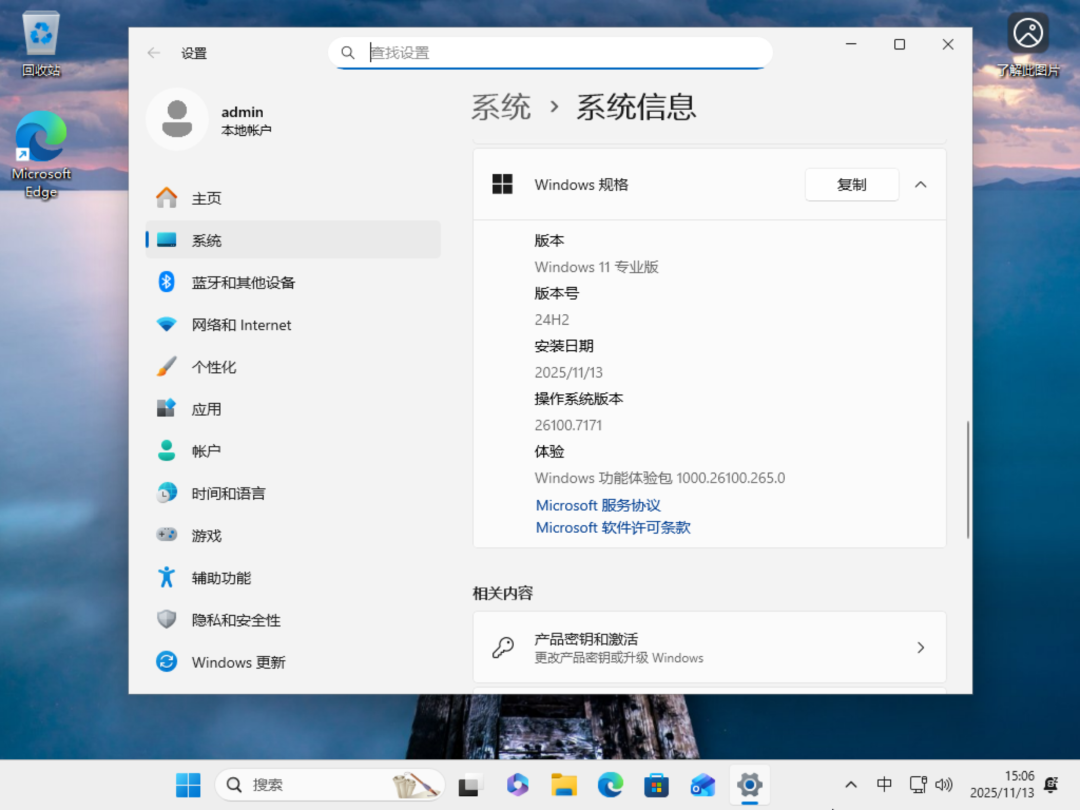Click the Bluetooth icon in the sidebar

[x=167, y=282]
